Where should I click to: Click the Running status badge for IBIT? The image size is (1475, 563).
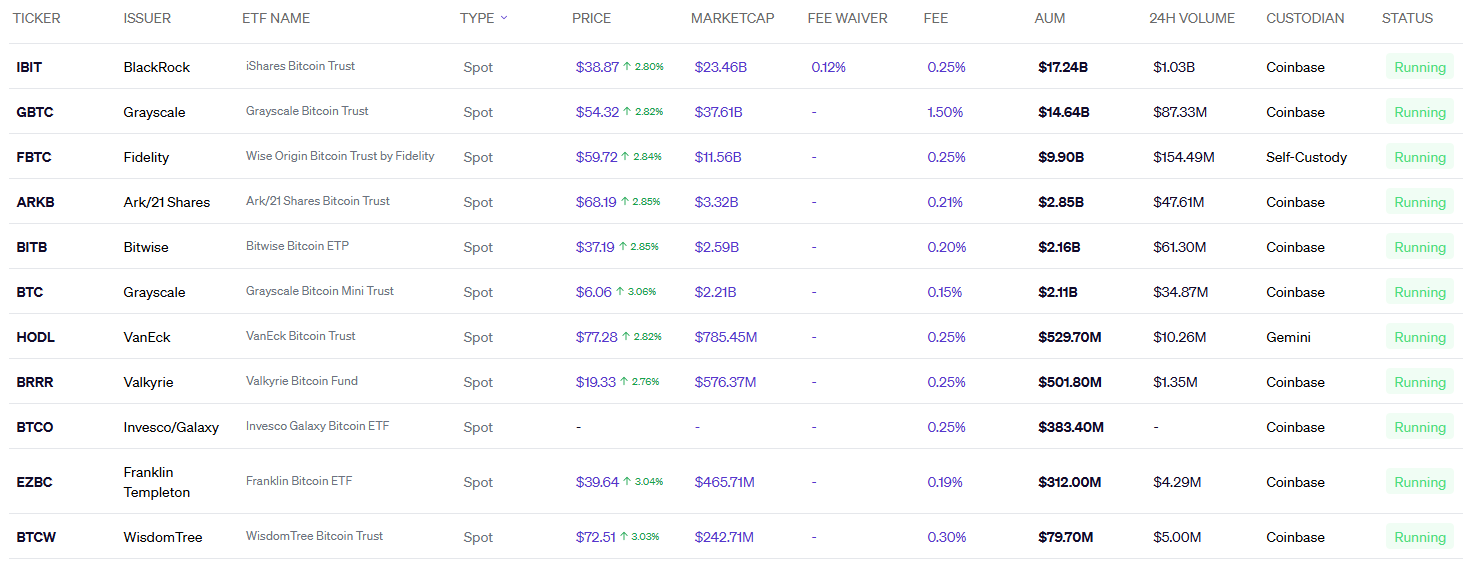[x=1420, y=67]
